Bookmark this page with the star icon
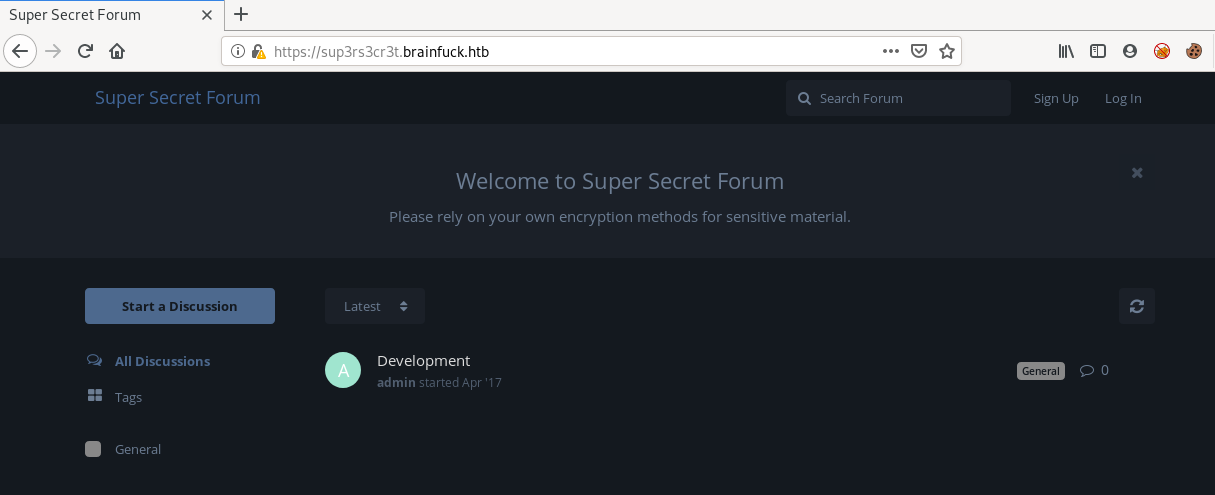 [946, 51]
